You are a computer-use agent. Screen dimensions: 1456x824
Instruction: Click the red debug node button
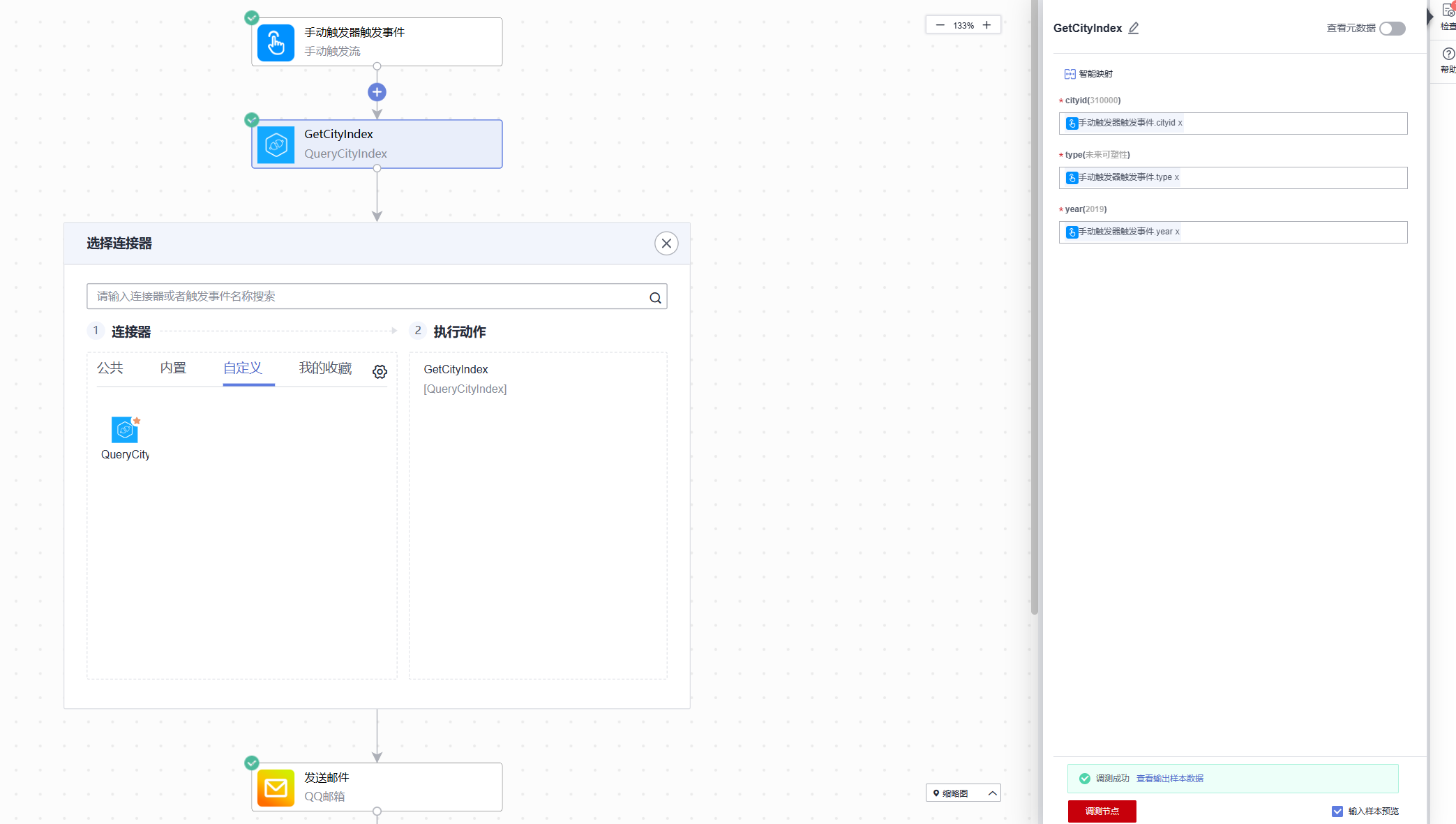[x=1102, y=811]
